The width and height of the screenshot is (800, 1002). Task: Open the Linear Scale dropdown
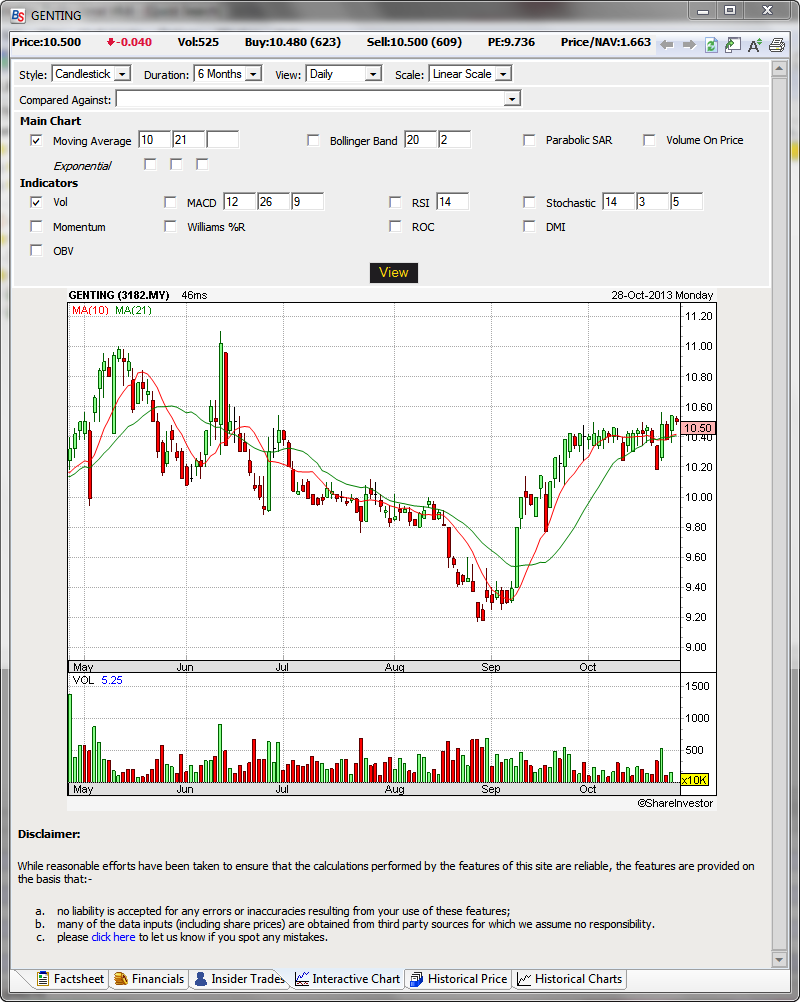pos(470,74)
